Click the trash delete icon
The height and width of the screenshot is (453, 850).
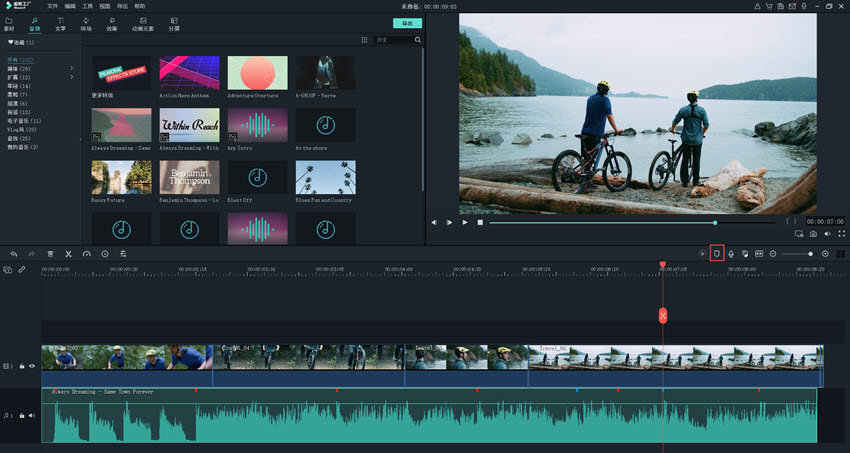tap(50, 254)
